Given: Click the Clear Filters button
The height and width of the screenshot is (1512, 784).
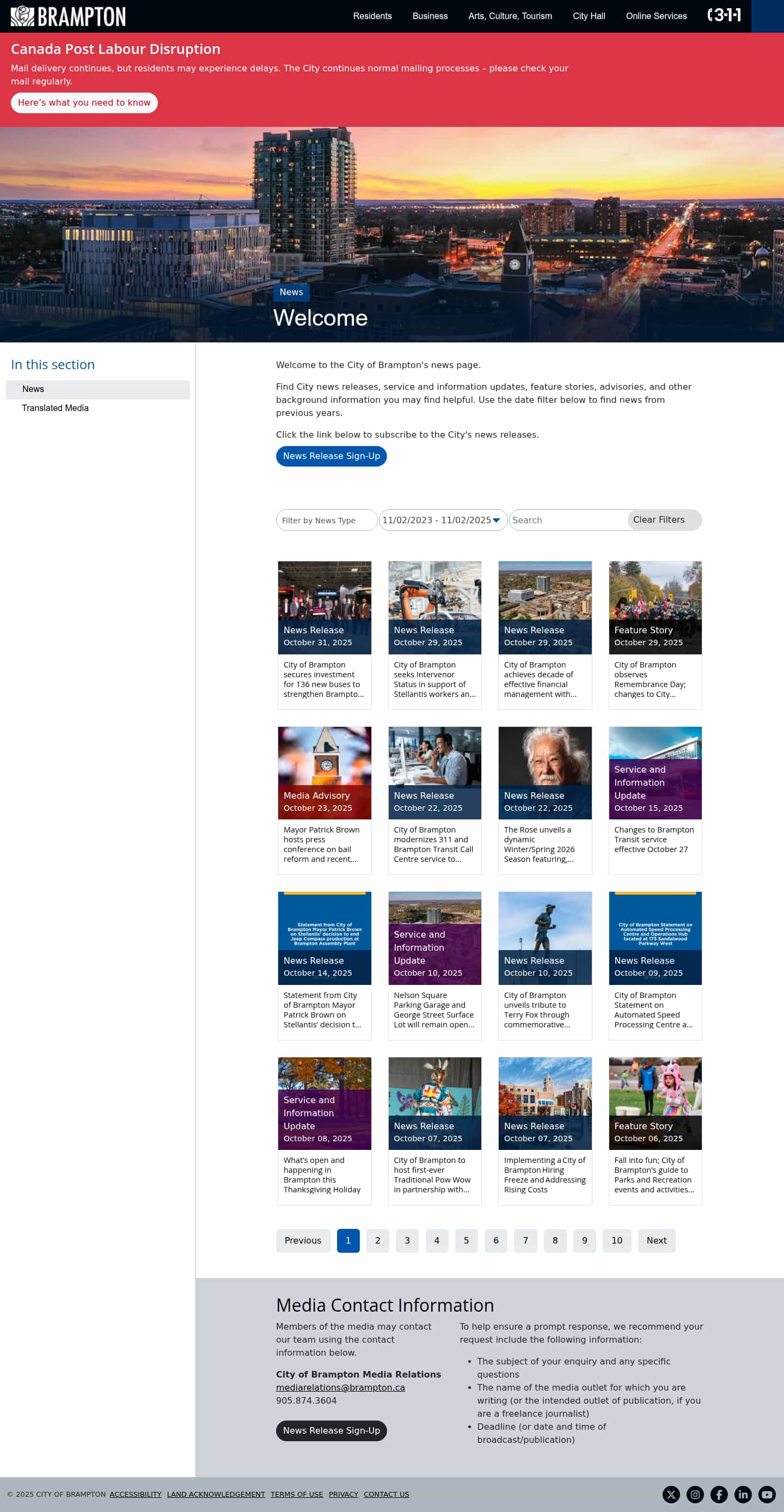Looking at the screenshot, I should point(664,520).
